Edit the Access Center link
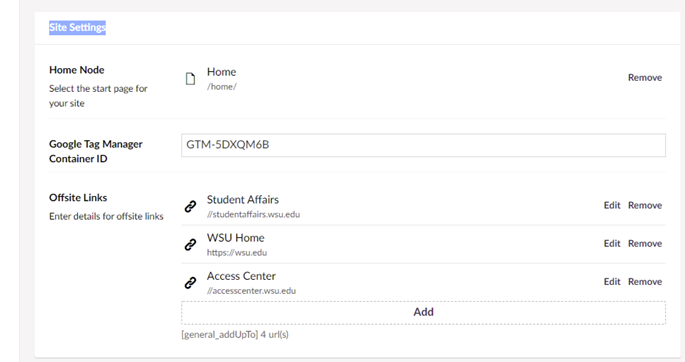This screenshot has width=685, height=362. coord(612,282)
